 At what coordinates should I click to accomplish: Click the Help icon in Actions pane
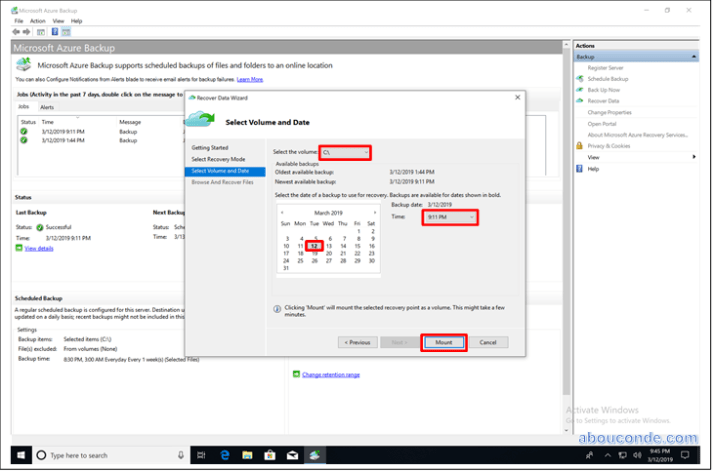pyautogui.click(x=580, y=169)
